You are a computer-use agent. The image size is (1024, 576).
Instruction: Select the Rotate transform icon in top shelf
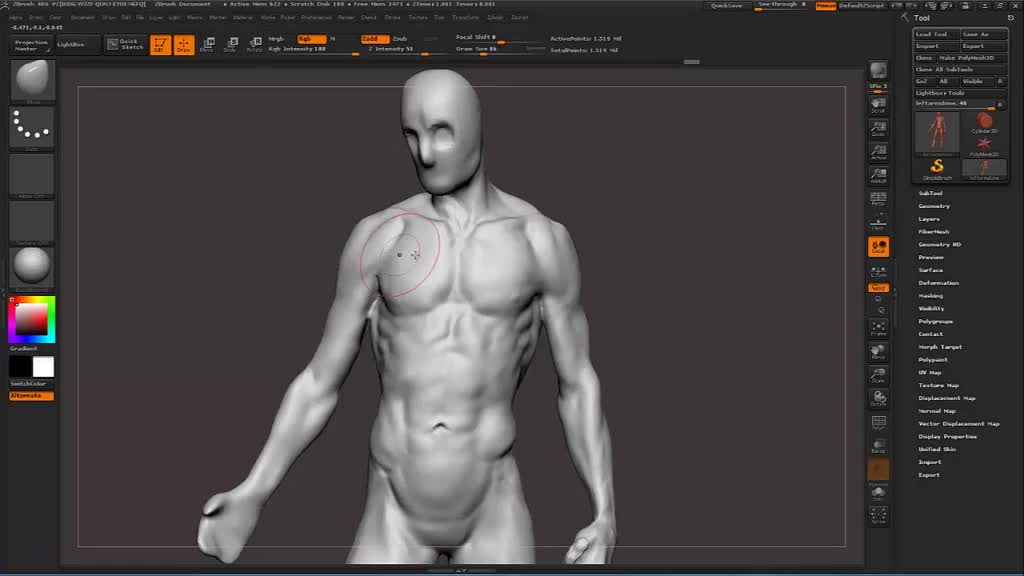coord(255,44)
